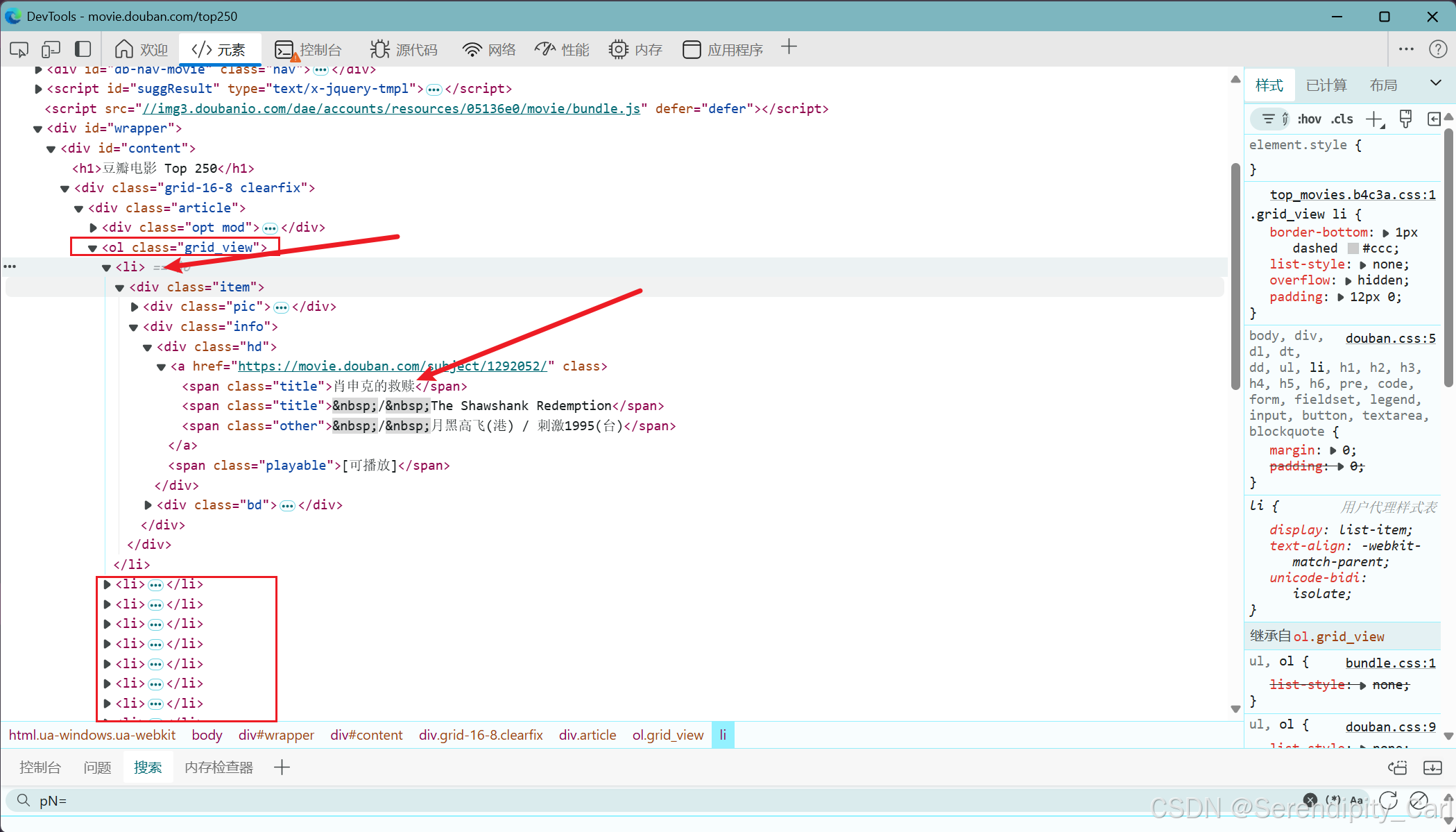1456x832 pixels.
Task: Clear the search results icon
Action: coord(1419,800)
